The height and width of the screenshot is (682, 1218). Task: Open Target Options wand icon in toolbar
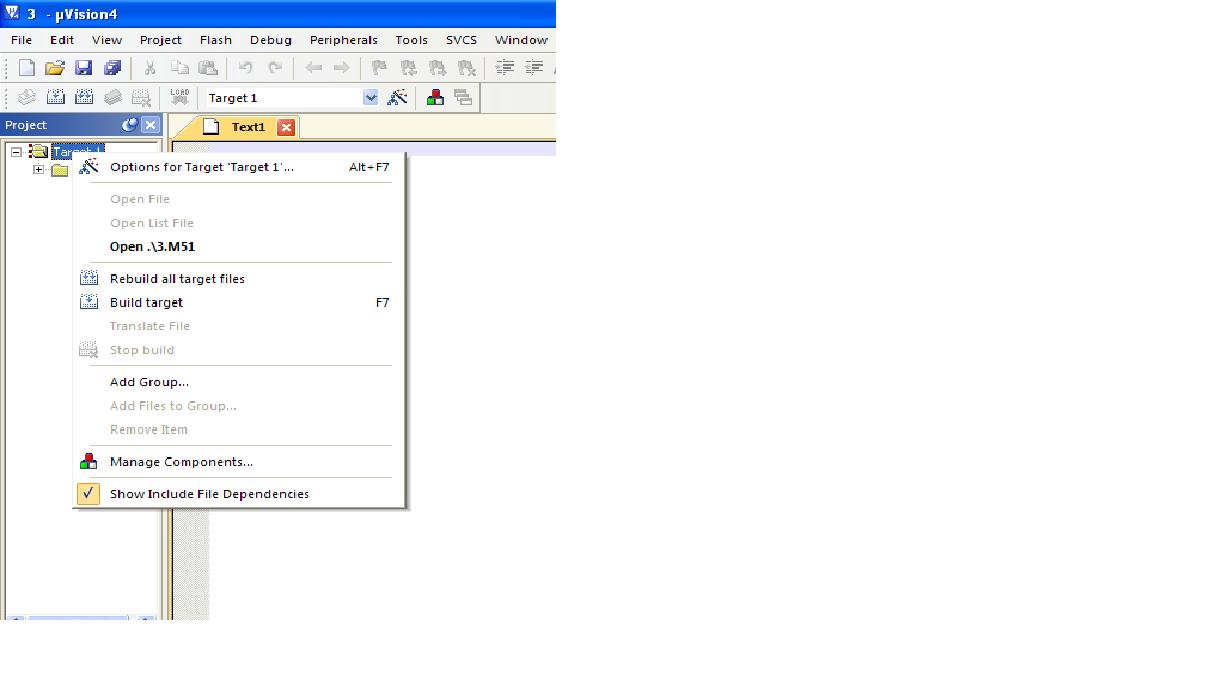pyautogui.click(x=397, y=98)
